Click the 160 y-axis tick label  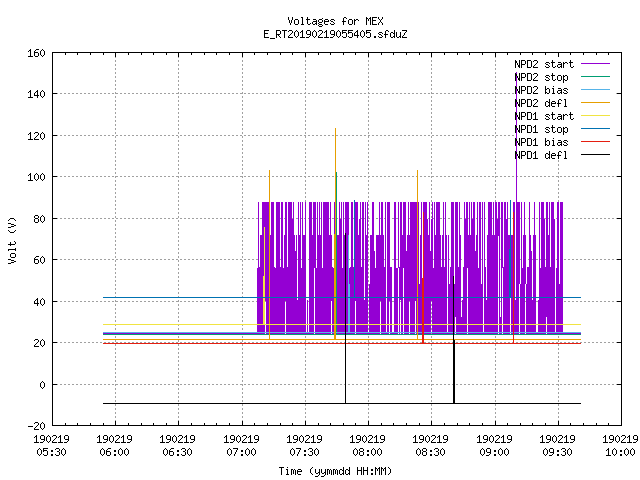36,53
